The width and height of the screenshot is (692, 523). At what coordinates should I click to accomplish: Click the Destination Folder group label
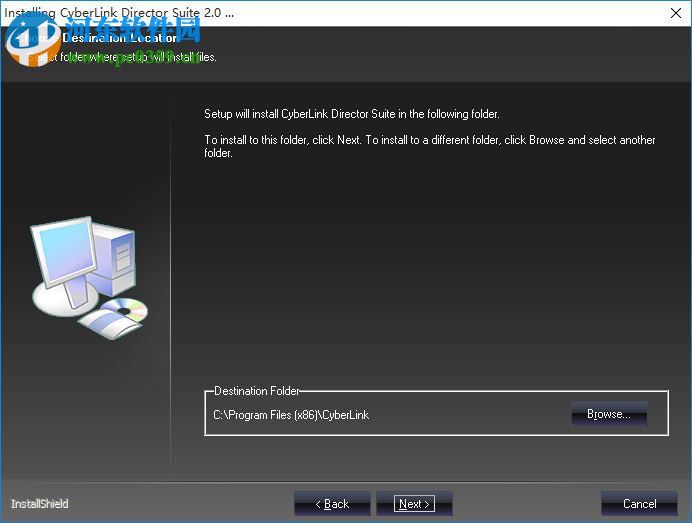pos(256,391)
